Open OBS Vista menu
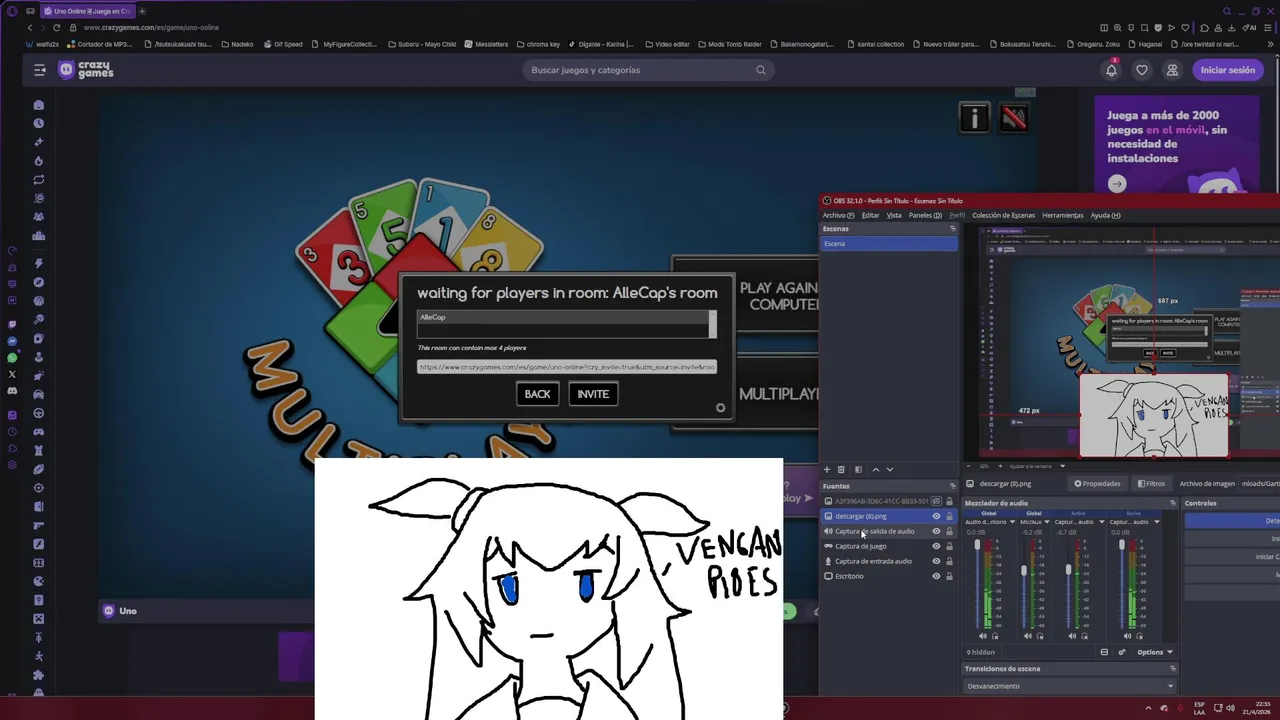This screenshot has width=1280, height=720. [894, 215]
